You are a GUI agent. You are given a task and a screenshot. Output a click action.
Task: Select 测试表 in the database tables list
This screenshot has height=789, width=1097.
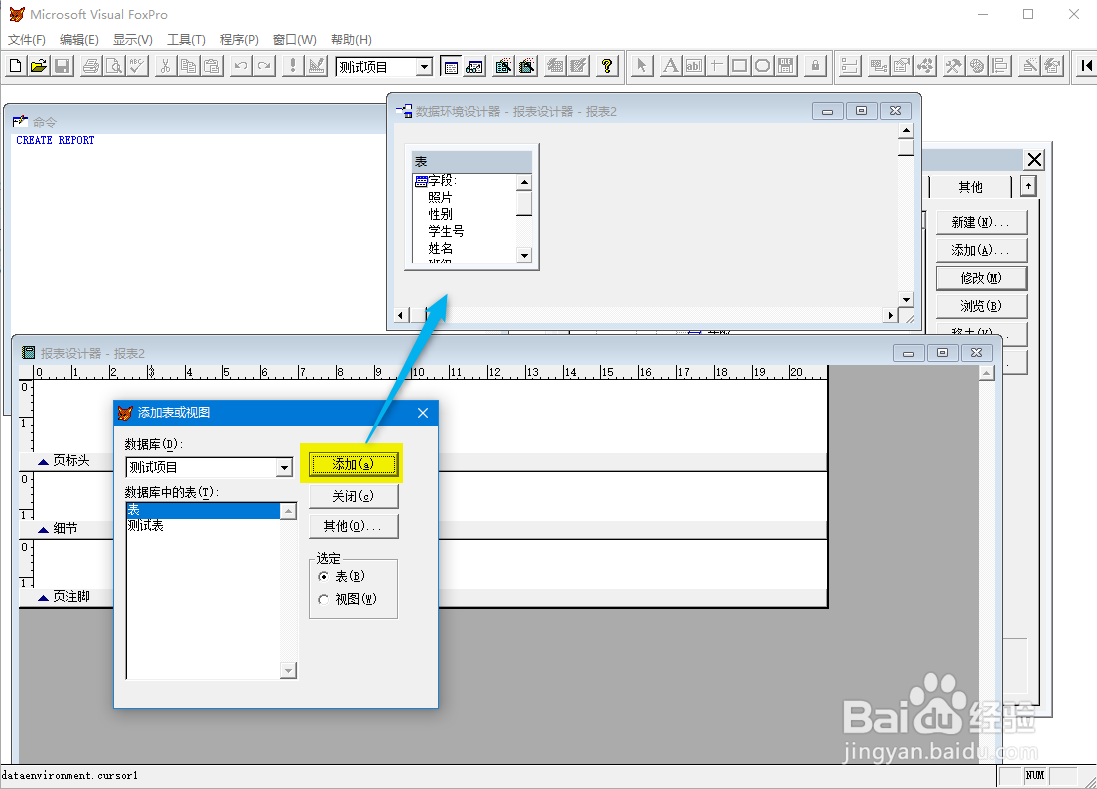[203, 525]
